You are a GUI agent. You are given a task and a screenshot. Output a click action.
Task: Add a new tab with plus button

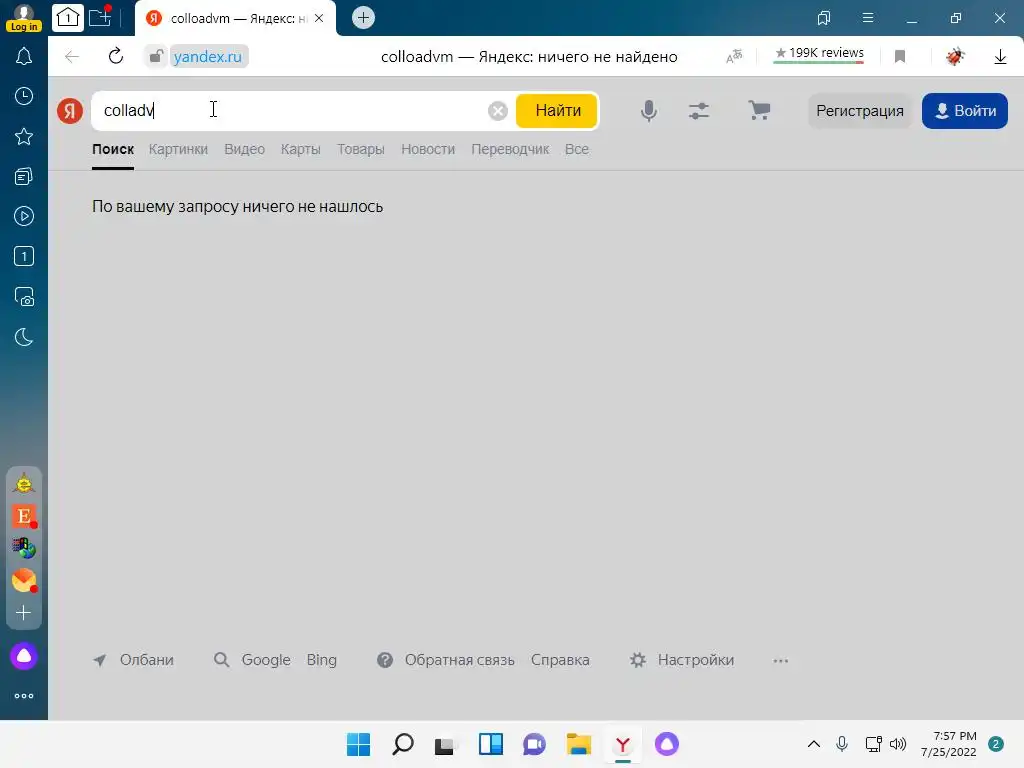364,18
